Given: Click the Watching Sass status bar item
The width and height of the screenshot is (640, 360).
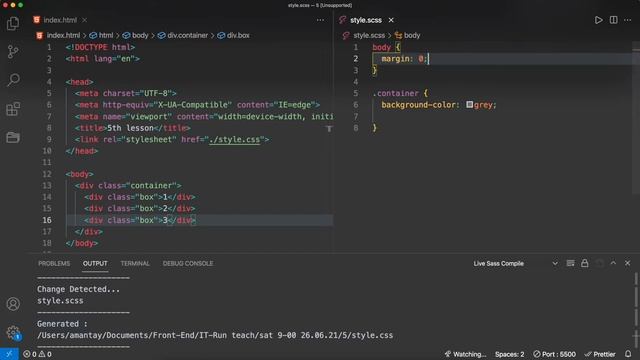Looking at the screenshot, I should click(465, 354).
